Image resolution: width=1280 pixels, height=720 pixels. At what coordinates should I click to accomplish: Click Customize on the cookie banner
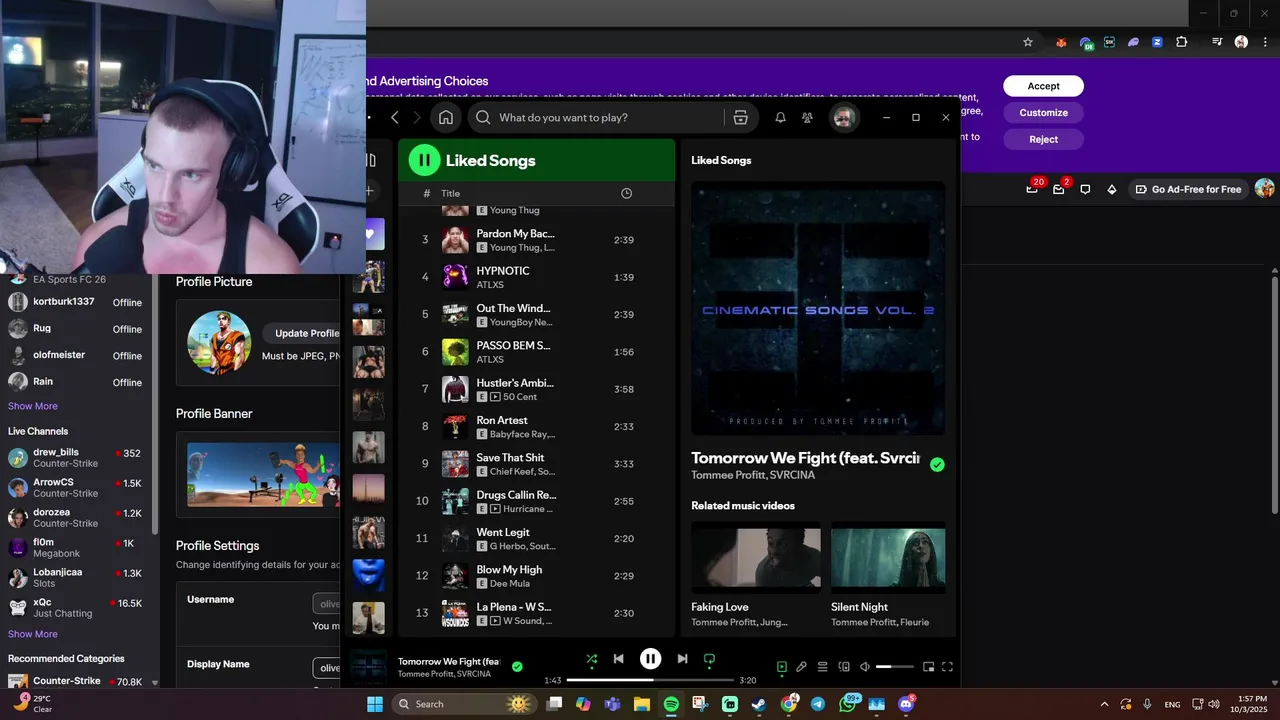pos(1043,113)
